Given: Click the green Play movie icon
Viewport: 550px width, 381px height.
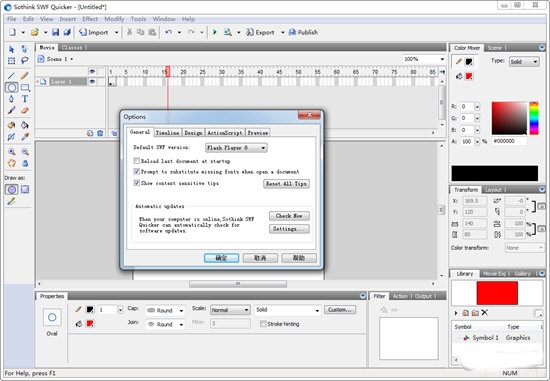Looking at the screenshot, I should 215,32.
